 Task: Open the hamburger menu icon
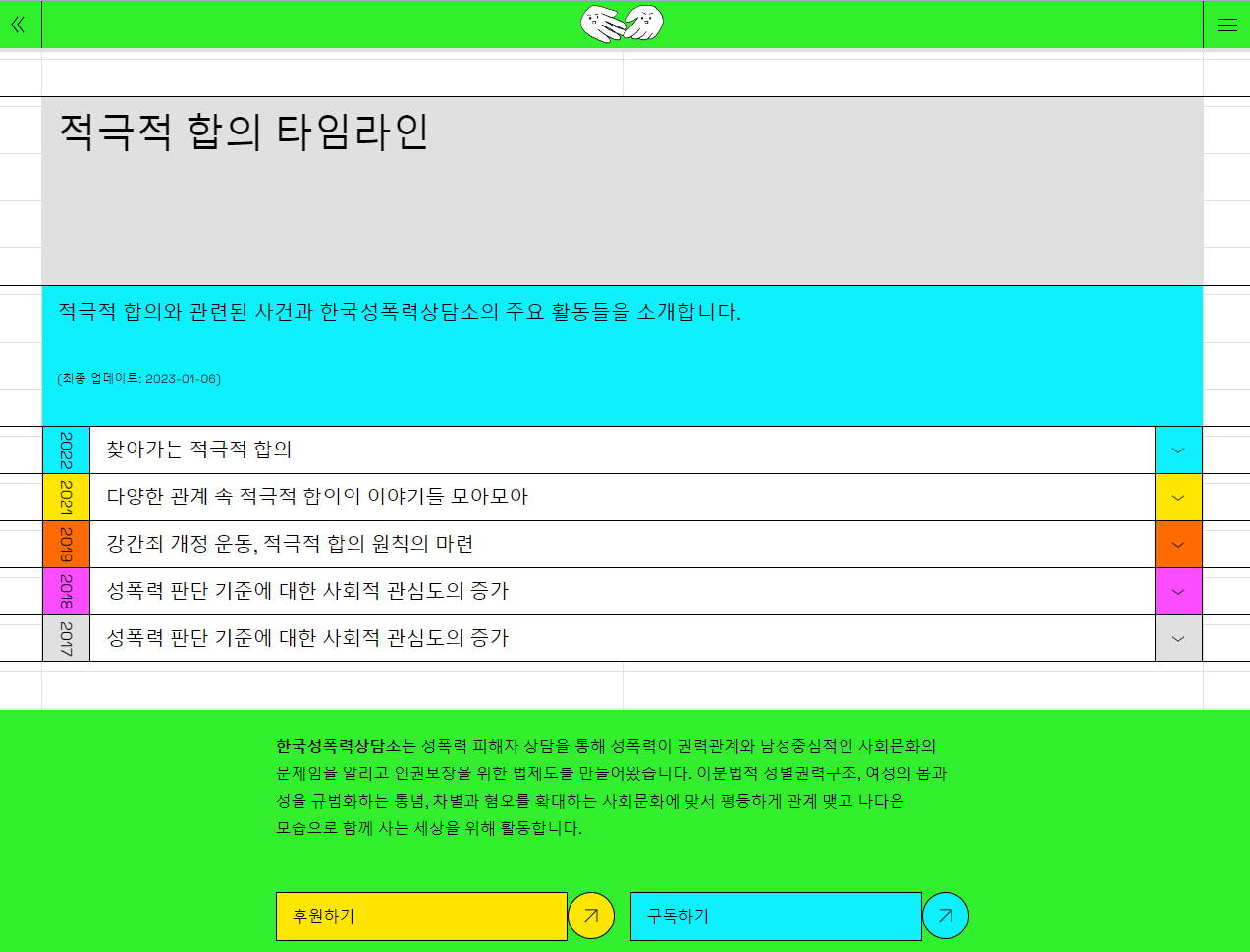[1226, 25]
